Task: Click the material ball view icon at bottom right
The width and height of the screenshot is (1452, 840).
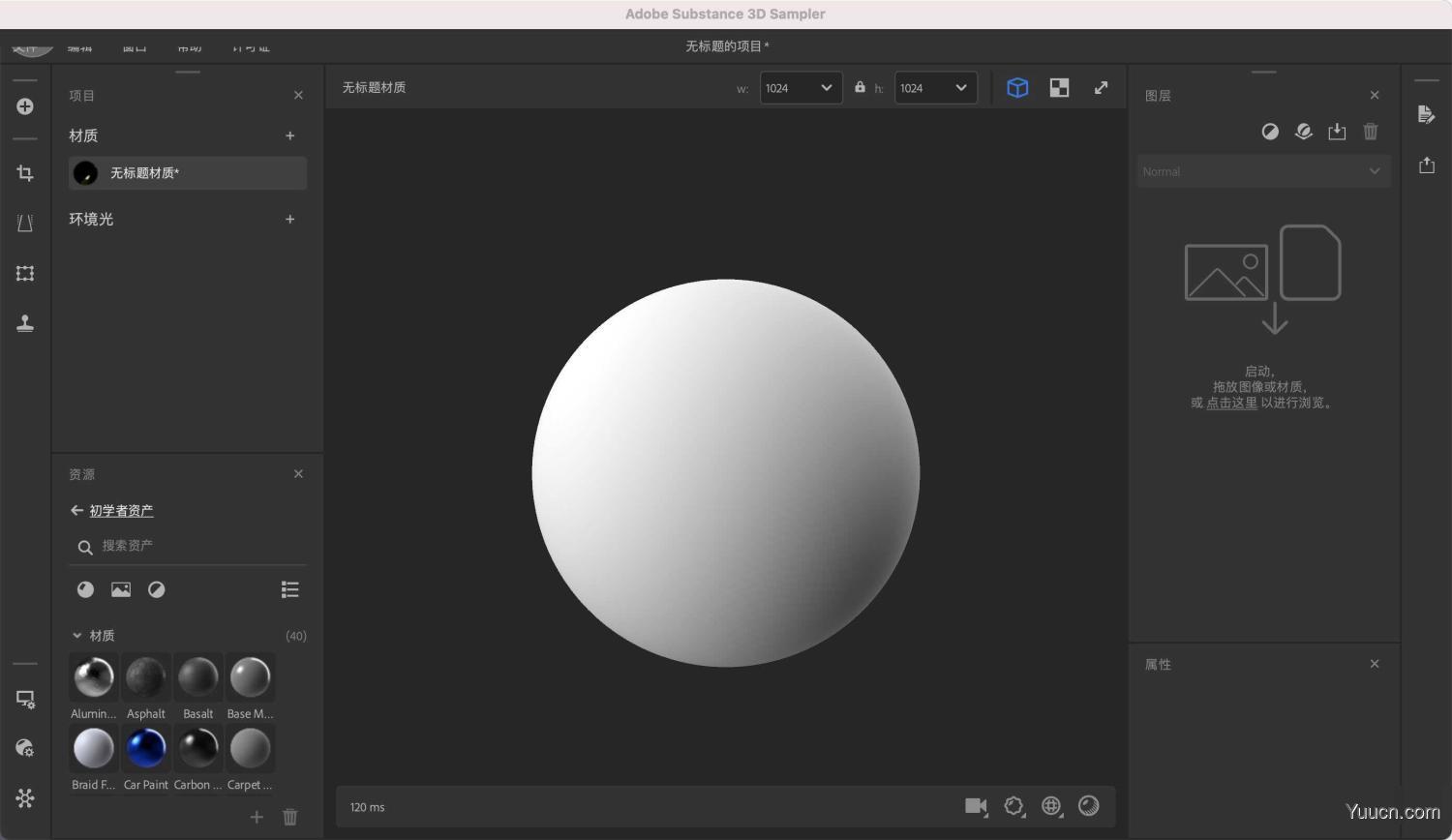Action: pyautogui.click(x=1089, y=805)
